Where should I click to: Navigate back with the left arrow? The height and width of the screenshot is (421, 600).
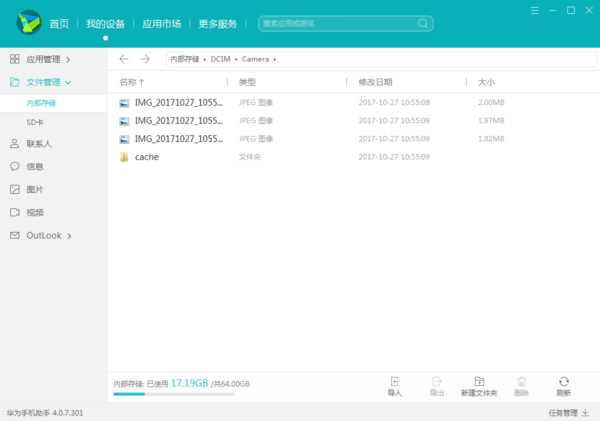click(124, 59)
